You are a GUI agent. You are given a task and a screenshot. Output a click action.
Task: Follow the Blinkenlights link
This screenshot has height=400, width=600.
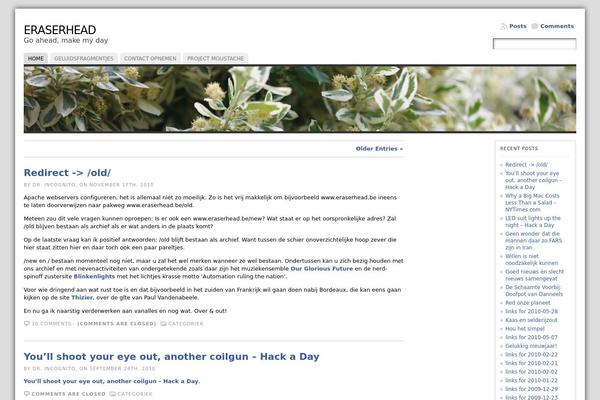(x=94, y=276)
